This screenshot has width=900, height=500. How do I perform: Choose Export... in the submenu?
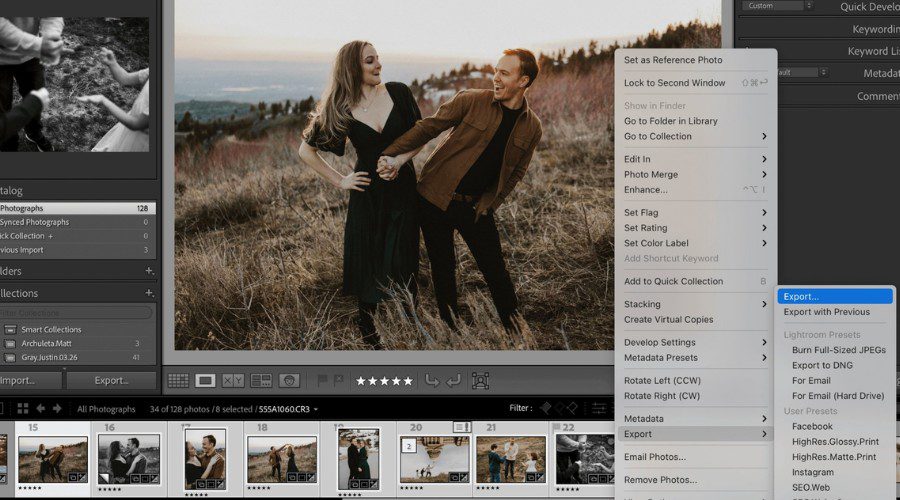[x=835, y=296]
